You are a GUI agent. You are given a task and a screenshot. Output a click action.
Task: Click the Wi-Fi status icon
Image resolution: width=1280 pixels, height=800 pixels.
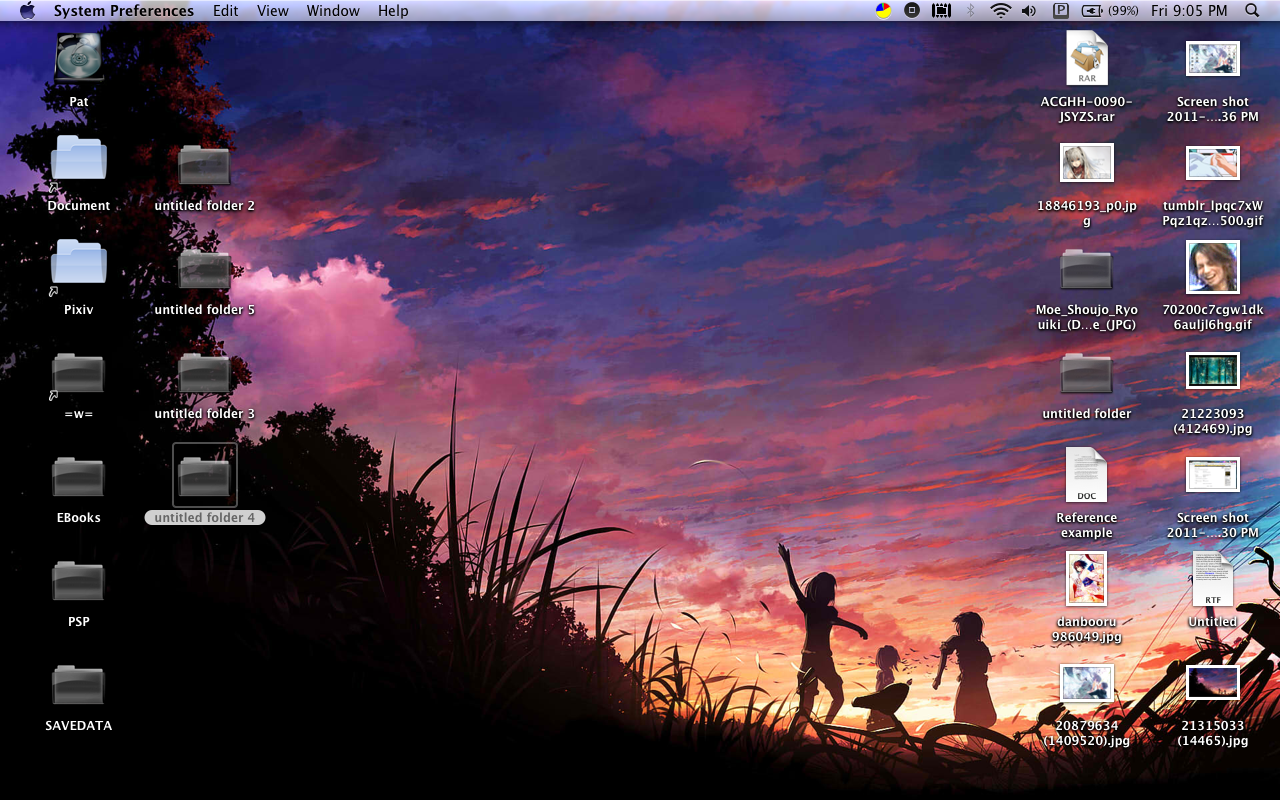1001,11
